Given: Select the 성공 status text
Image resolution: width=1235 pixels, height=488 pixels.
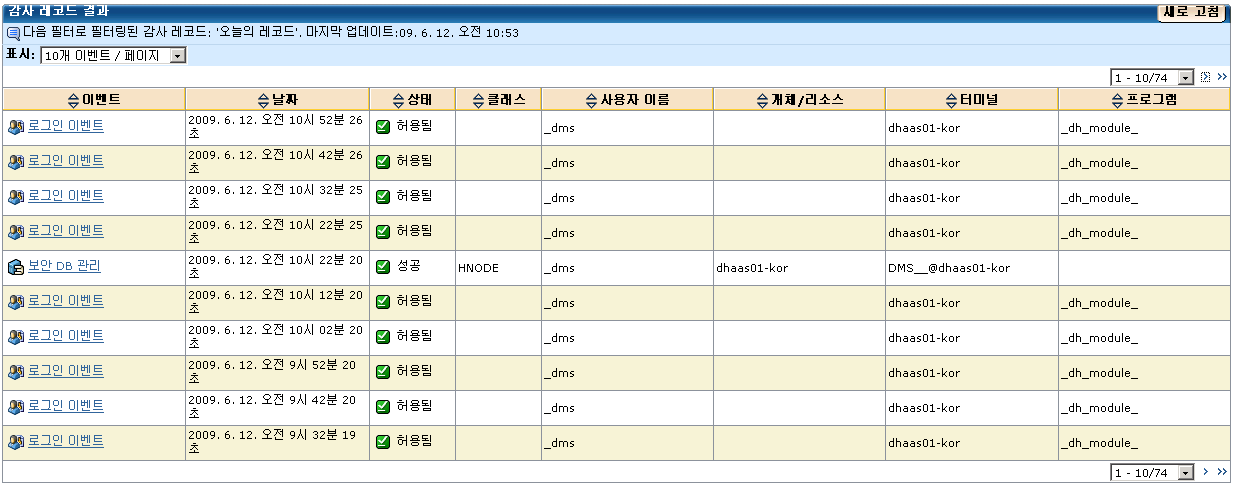Looking at the screenshot, I should (408, 267).
